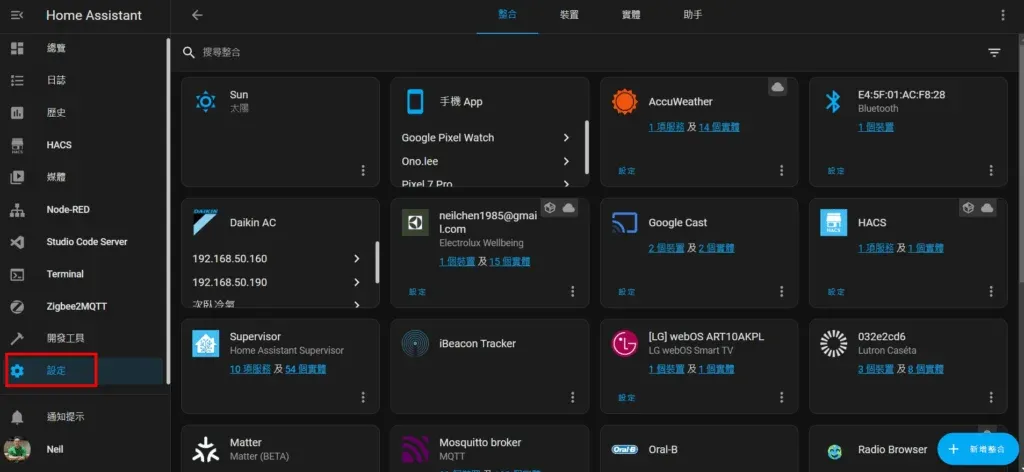Open Bluetooth 1 個裝置 link
1024x472 pixels.
point(876,127)
